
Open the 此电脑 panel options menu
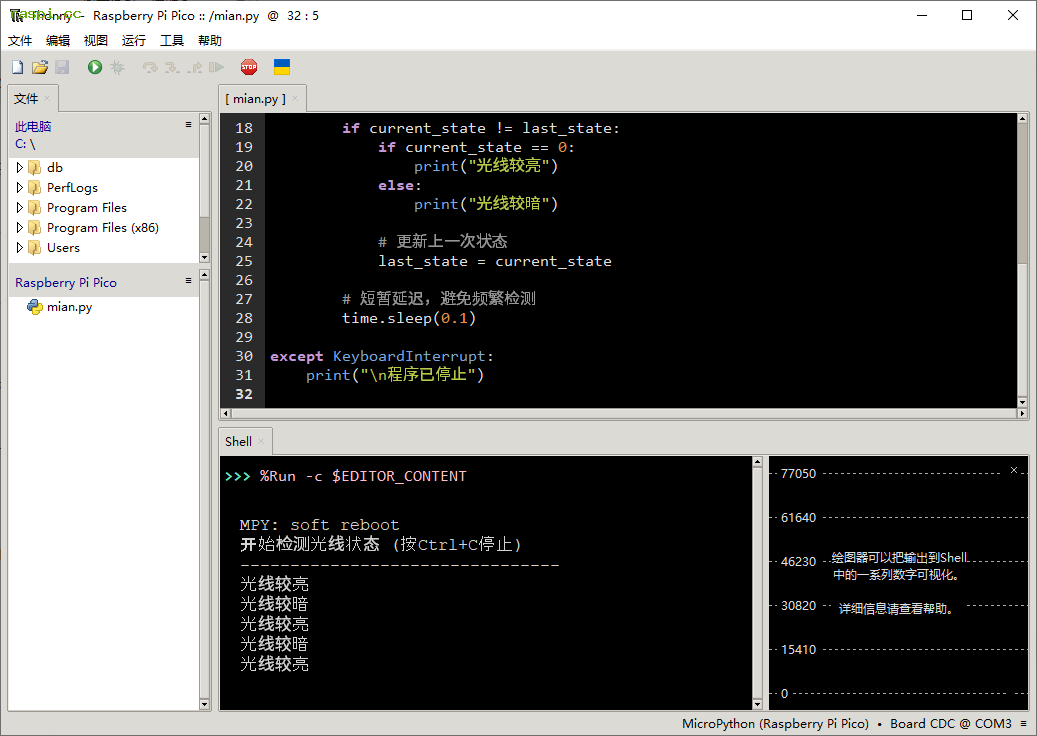click(x=188, y=125)
